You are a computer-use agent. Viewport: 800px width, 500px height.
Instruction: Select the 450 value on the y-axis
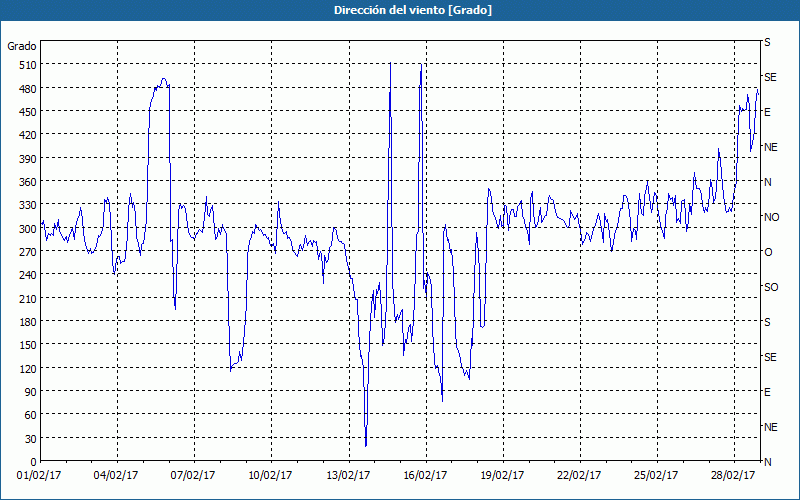coord(27,112)
